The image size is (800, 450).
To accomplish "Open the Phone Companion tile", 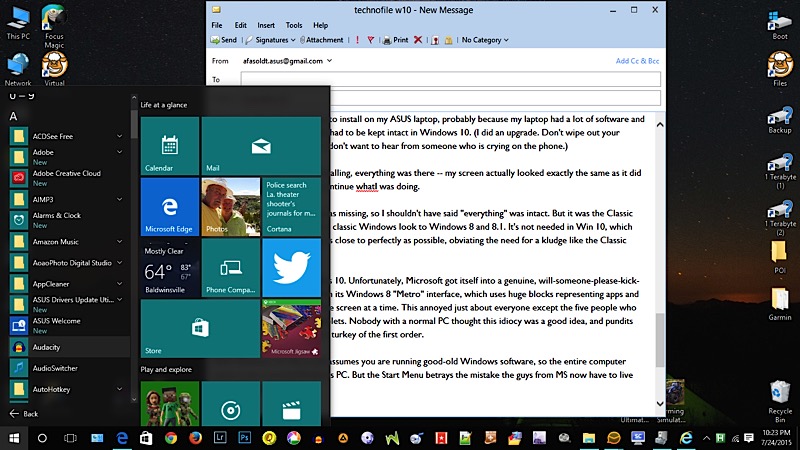I will coord(231,268).
